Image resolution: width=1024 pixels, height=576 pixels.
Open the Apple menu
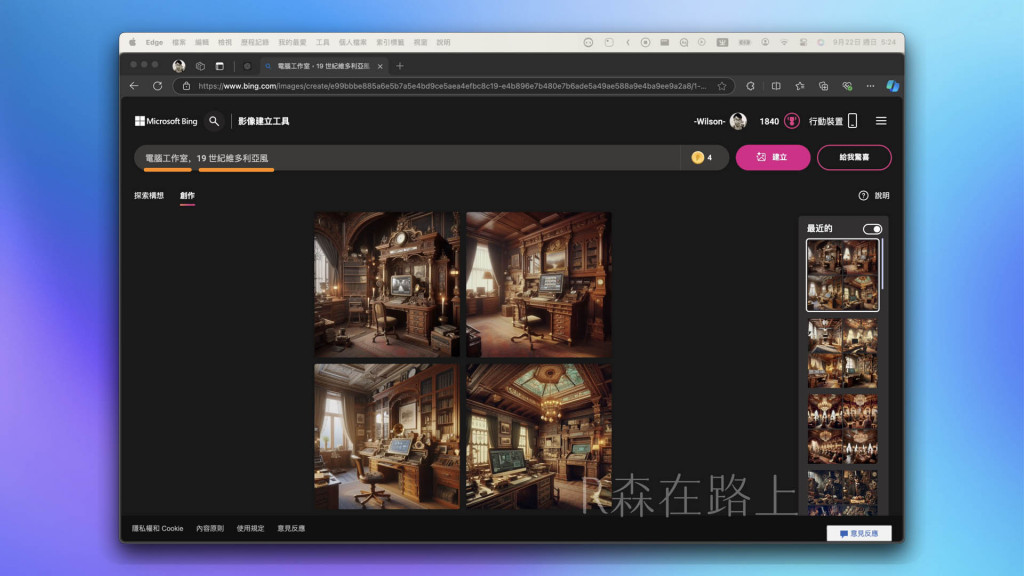click(133, 42)
